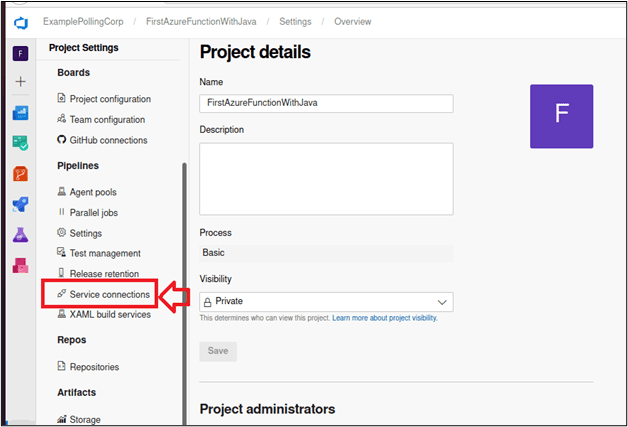Click the Boards section heading
The width and height of the screenshot is (628, 427).
[74, 73]
